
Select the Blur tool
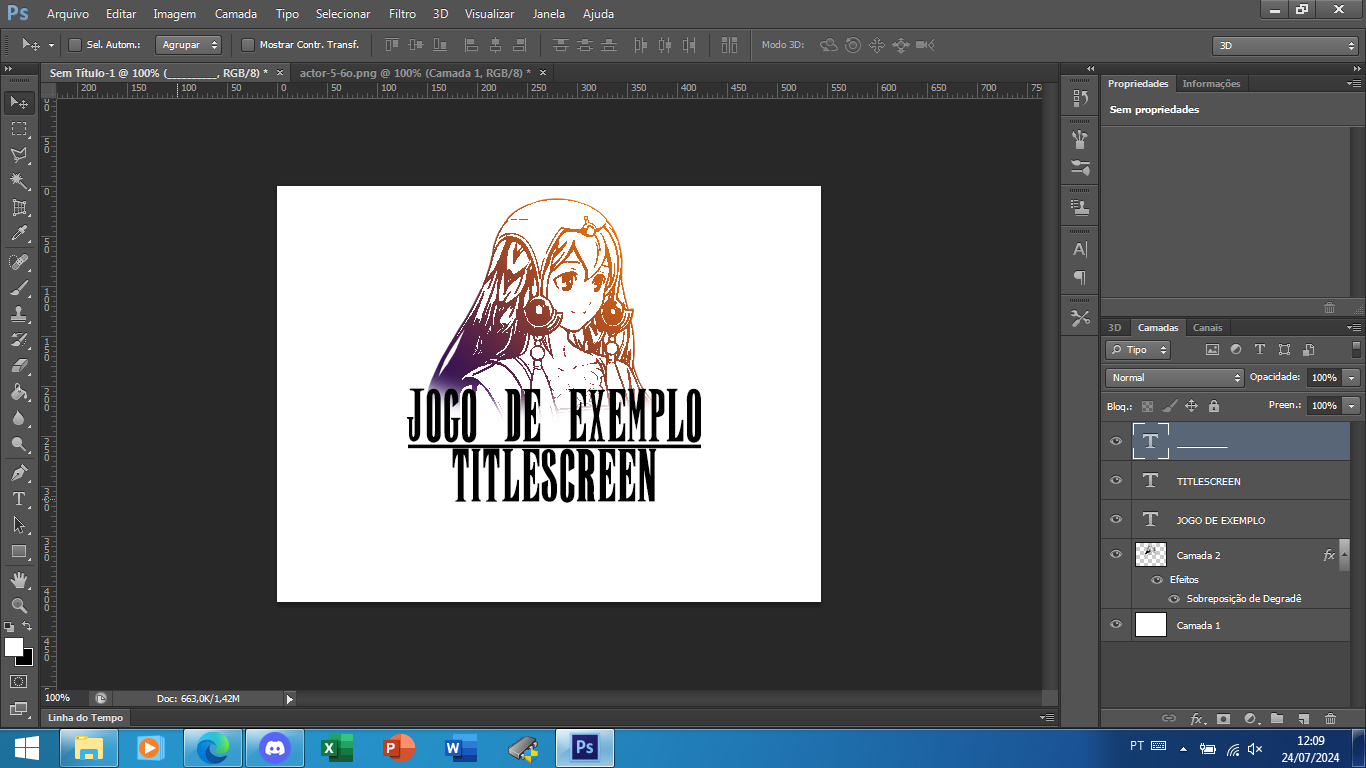[19, 419]
